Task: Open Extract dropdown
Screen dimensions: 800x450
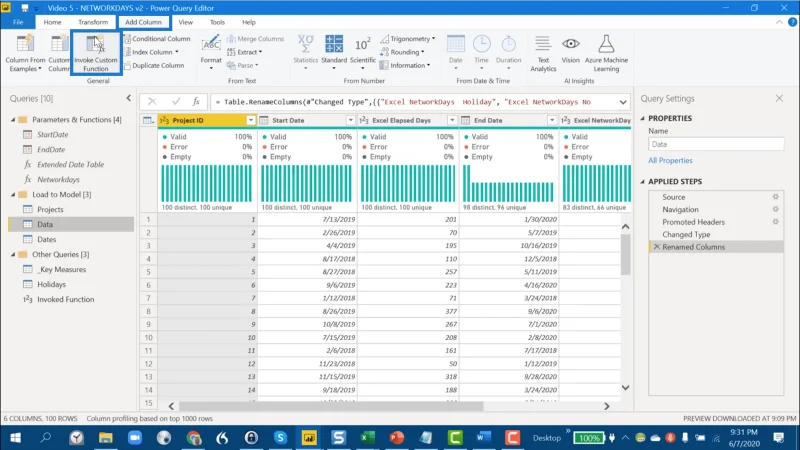Action: click(260, 52)
